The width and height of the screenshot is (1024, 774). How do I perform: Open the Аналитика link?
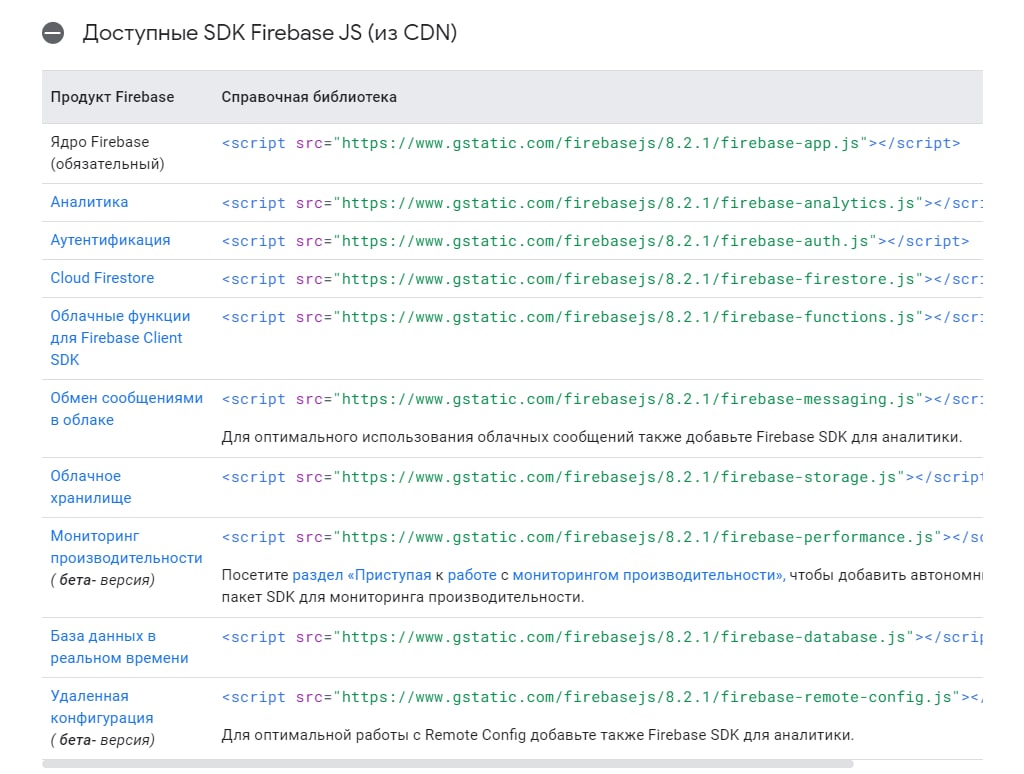89,202
